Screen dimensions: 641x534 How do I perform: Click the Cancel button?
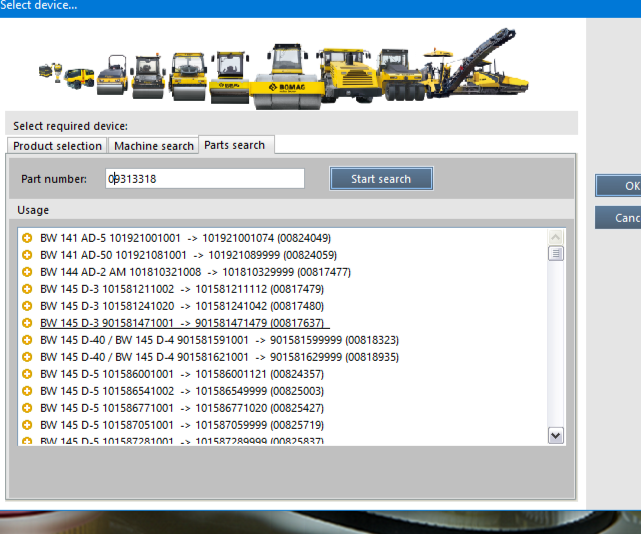click(618, 218)
